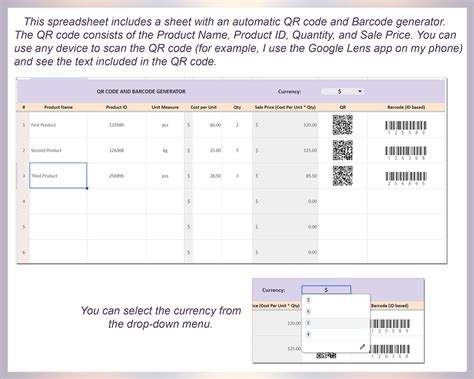Click sale price 120.00 in the main table

pos(310,125)
